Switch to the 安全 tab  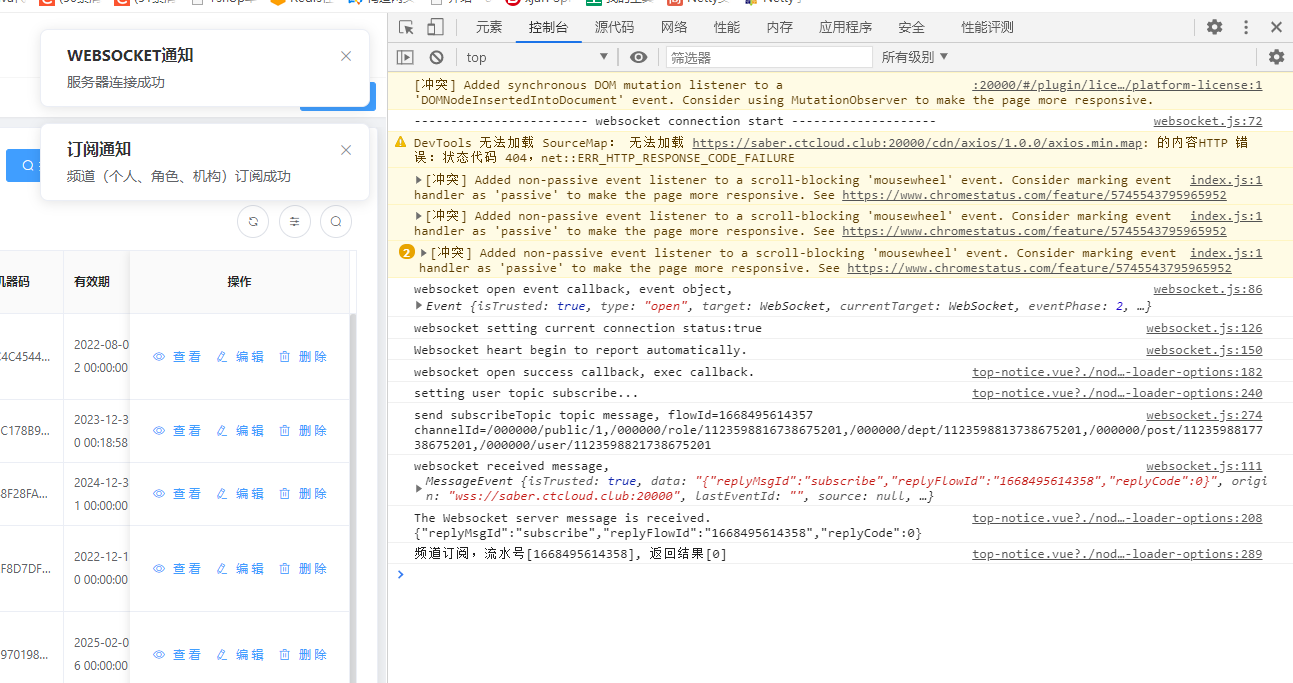tap(911, 28)
